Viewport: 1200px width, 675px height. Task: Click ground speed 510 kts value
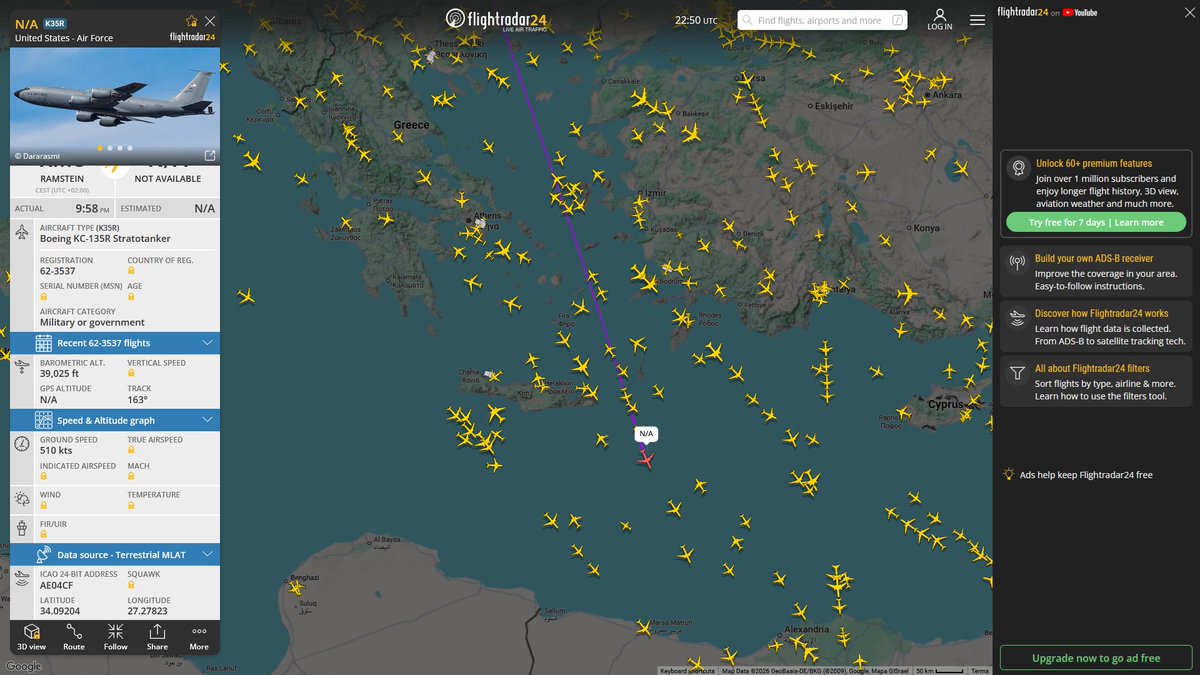point(57,451)
